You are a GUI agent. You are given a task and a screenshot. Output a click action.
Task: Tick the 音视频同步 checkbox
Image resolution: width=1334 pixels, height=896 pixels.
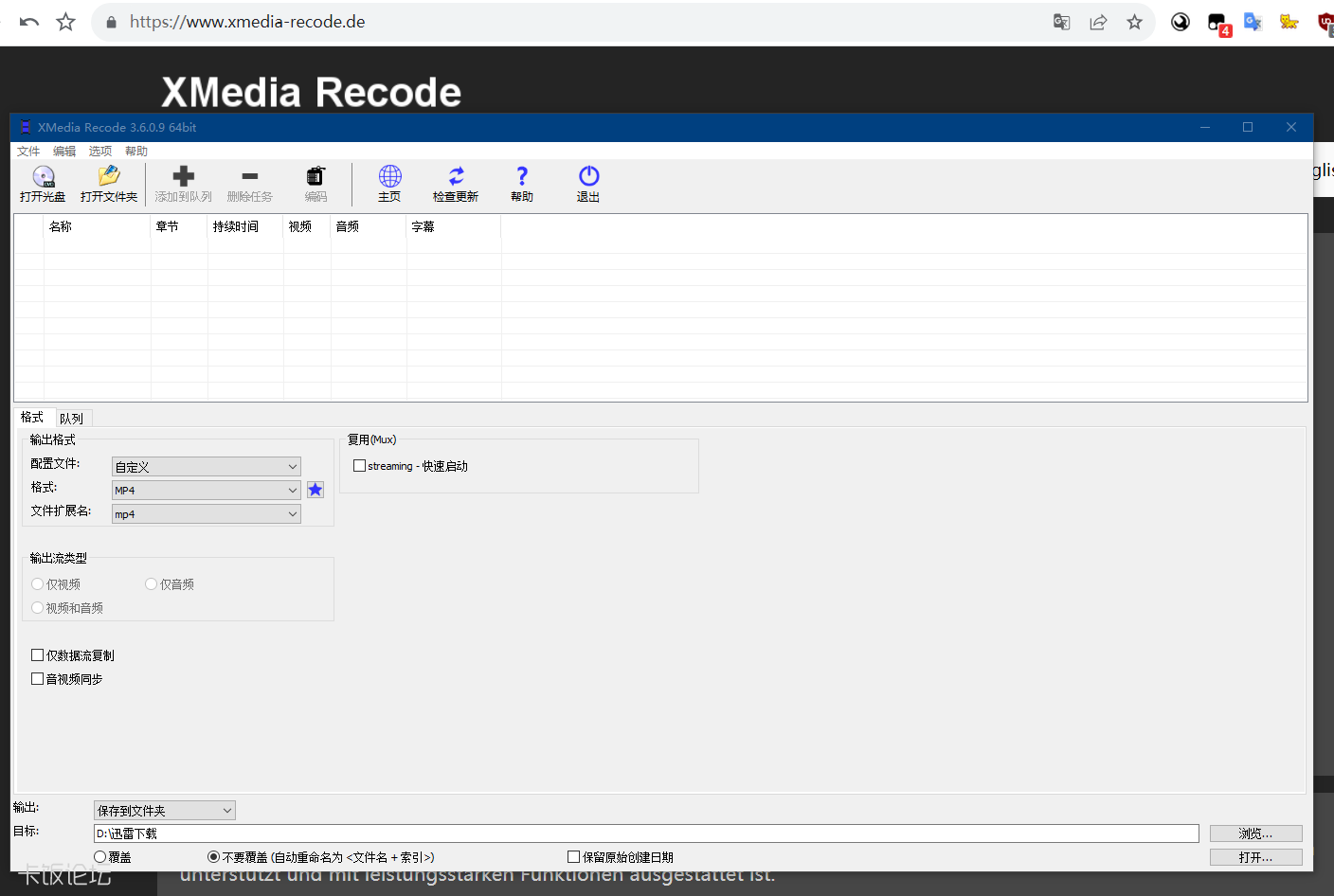coord(38,679)
